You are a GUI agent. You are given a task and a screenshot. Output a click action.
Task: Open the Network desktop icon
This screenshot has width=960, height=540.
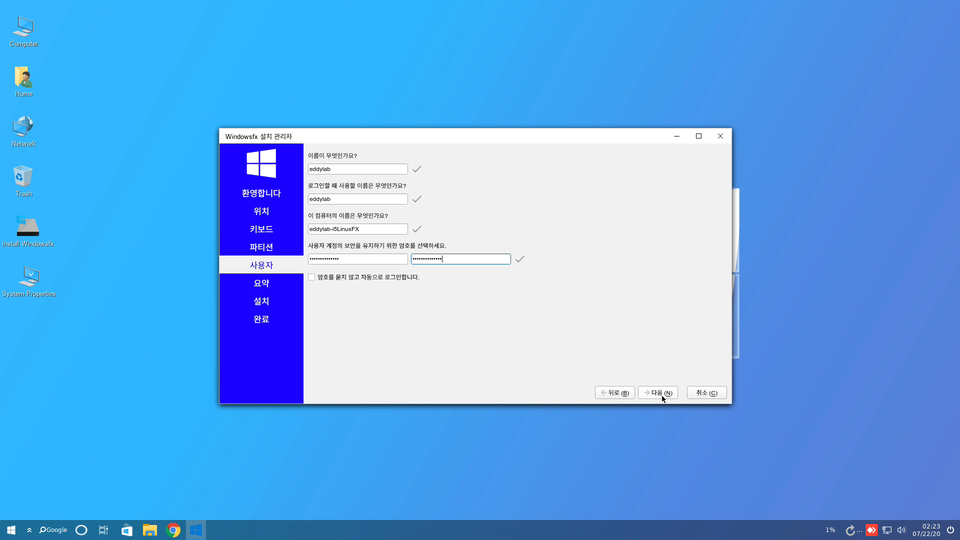coord(23,131)
